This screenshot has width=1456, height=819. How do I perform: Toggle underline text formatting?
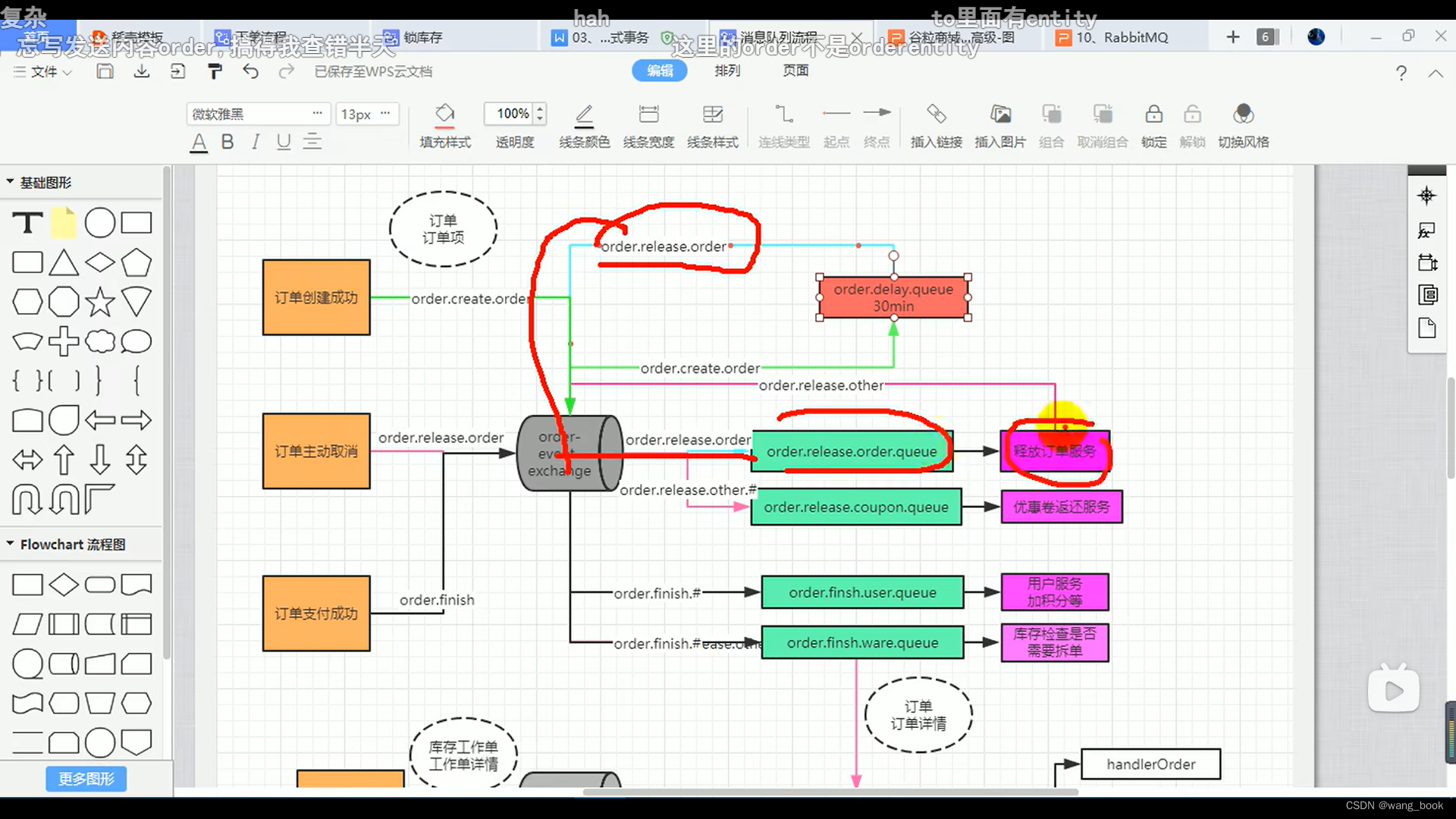tap(284, 142)
